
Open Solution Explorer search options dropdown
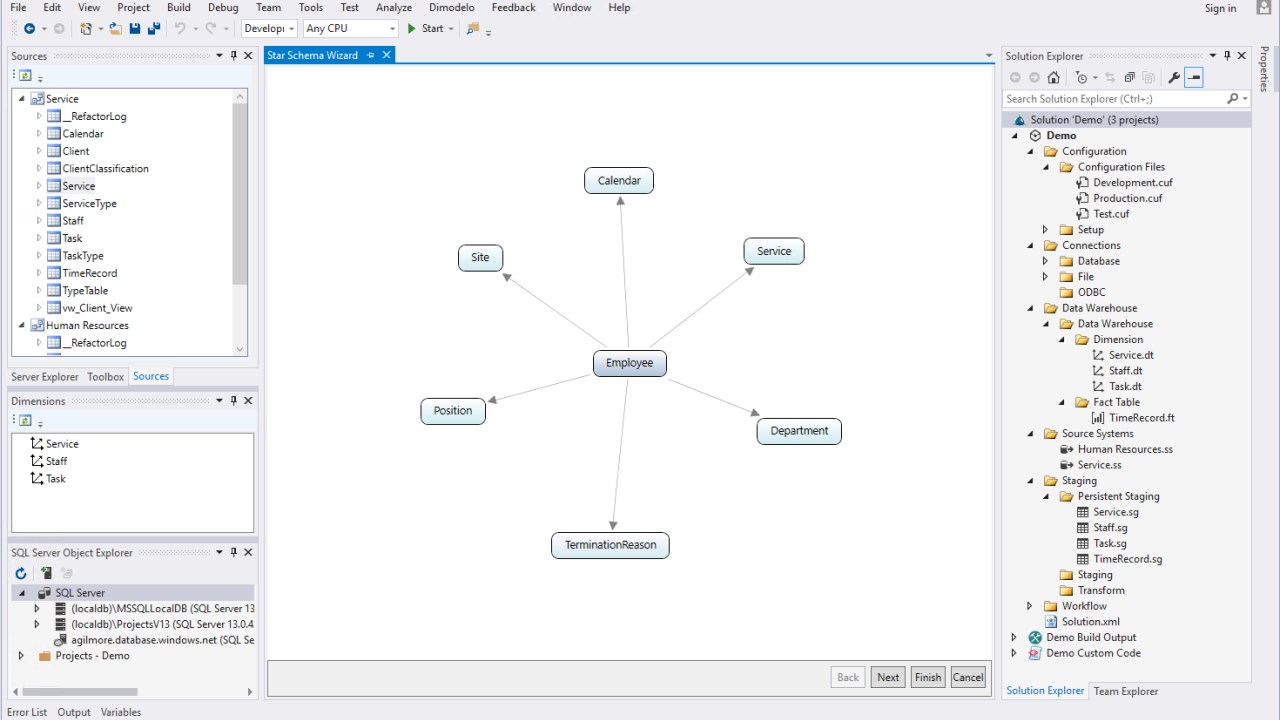(1244, 99)
